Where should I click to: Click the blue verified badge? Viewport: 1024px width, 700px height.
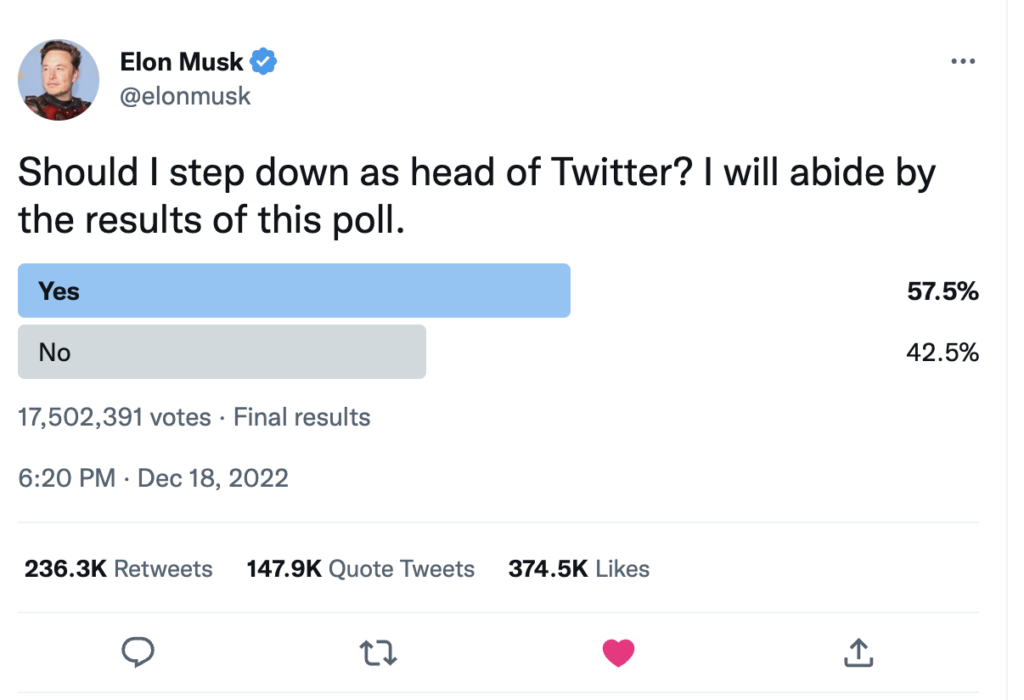(264, 62)
